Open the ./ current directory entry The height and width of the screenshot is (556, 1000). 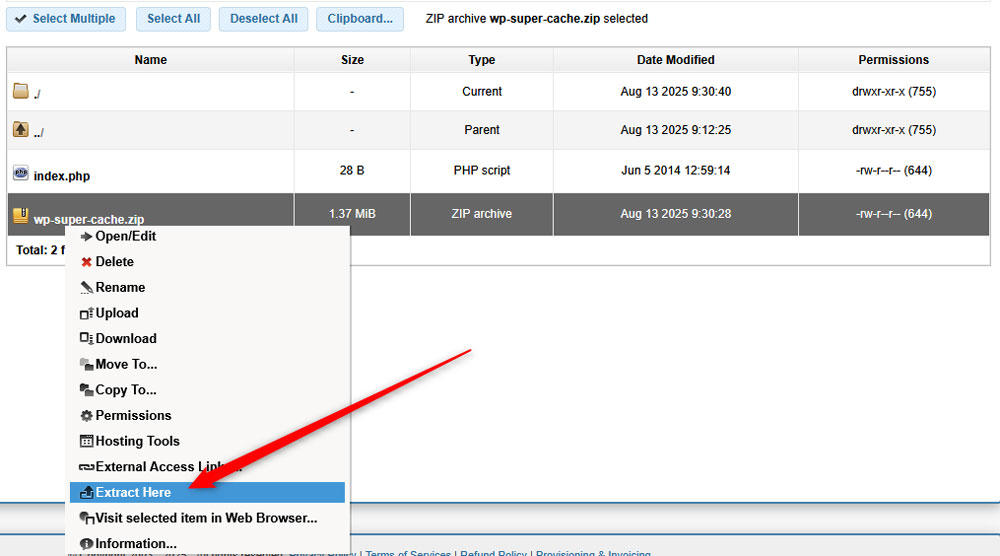coord(37,94)
